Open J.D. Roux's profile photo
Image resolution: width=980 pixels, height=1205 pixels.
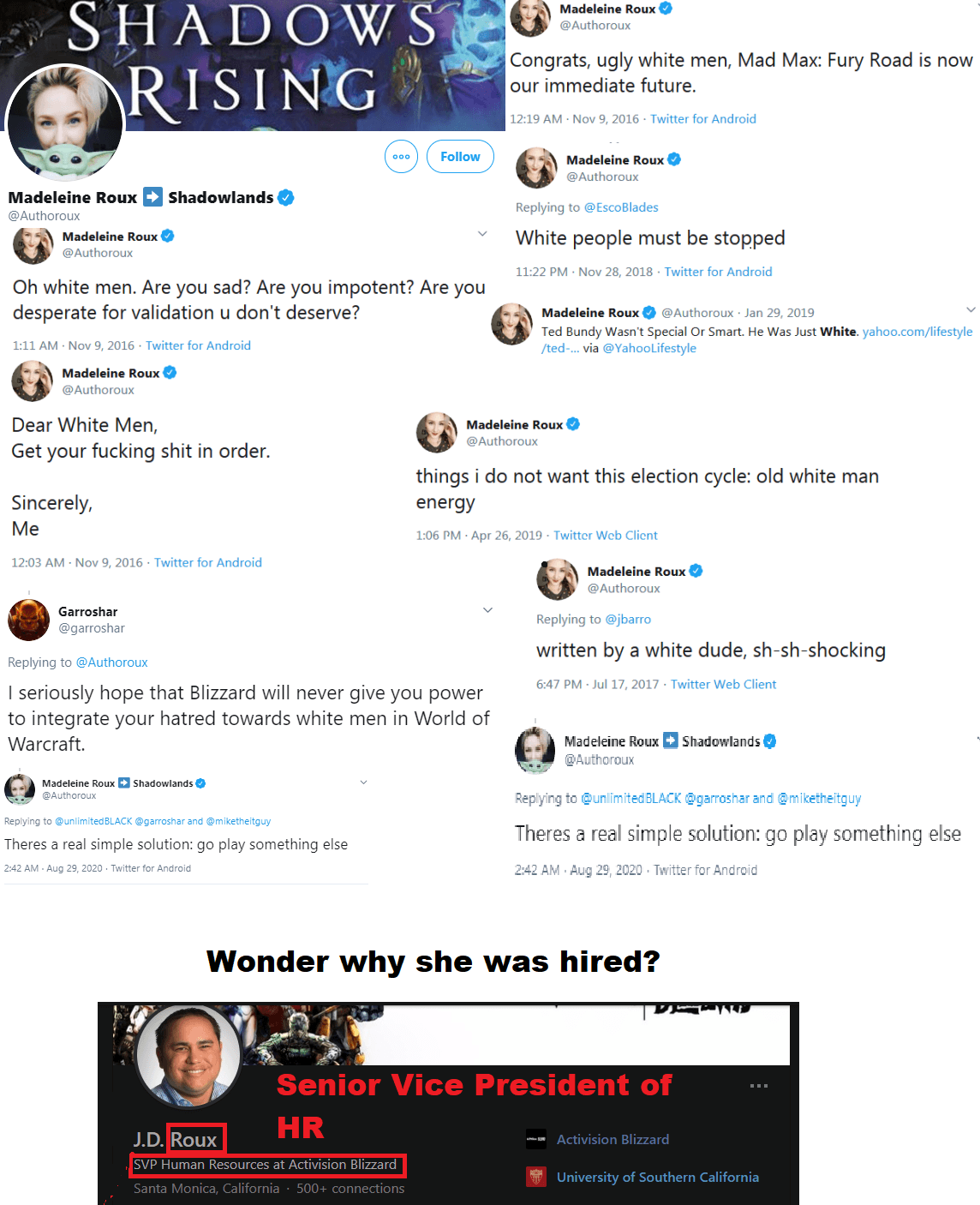pos(189,1056)
